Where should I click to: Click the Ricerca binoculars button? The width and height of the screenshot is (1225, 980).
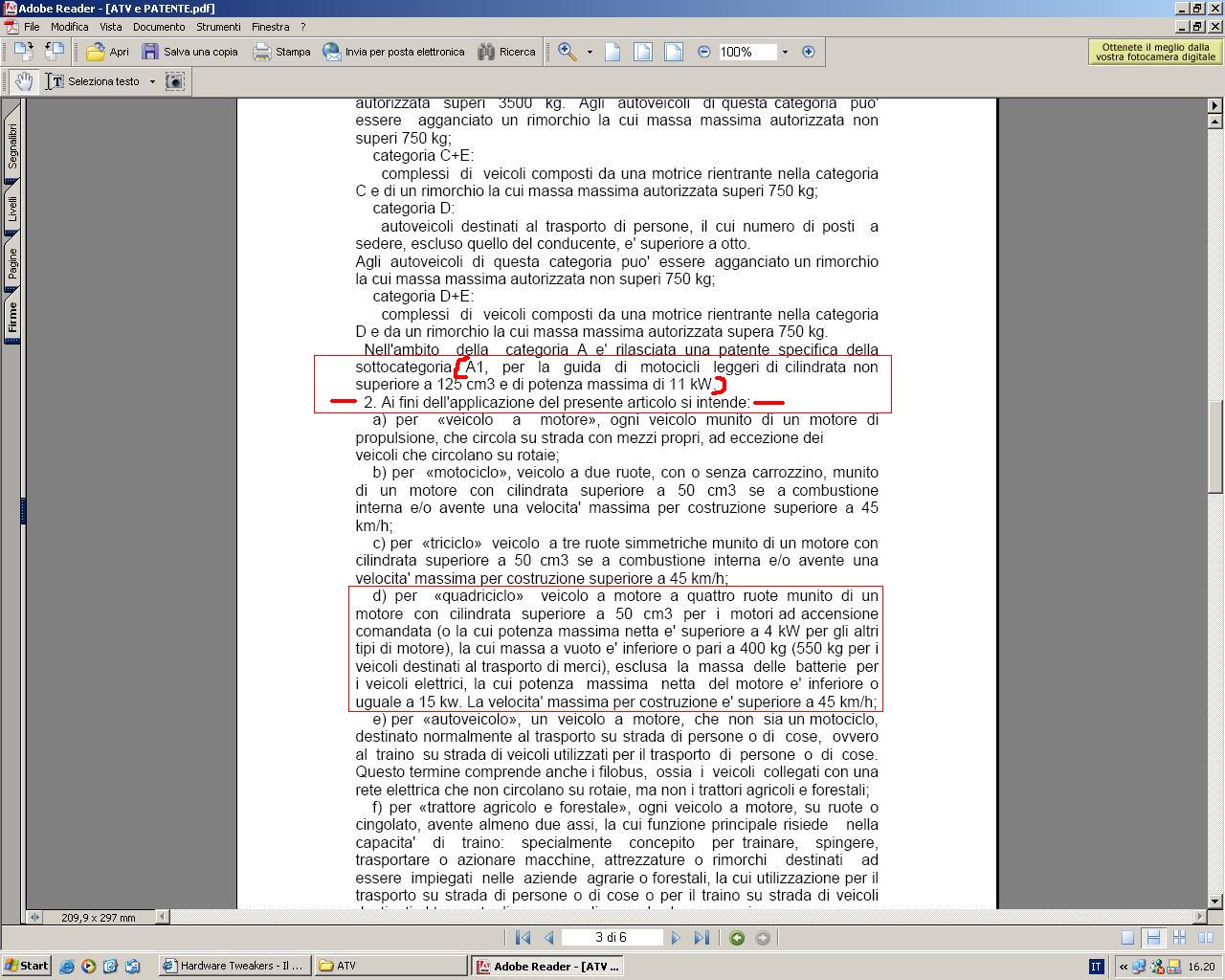coord(506,52)
